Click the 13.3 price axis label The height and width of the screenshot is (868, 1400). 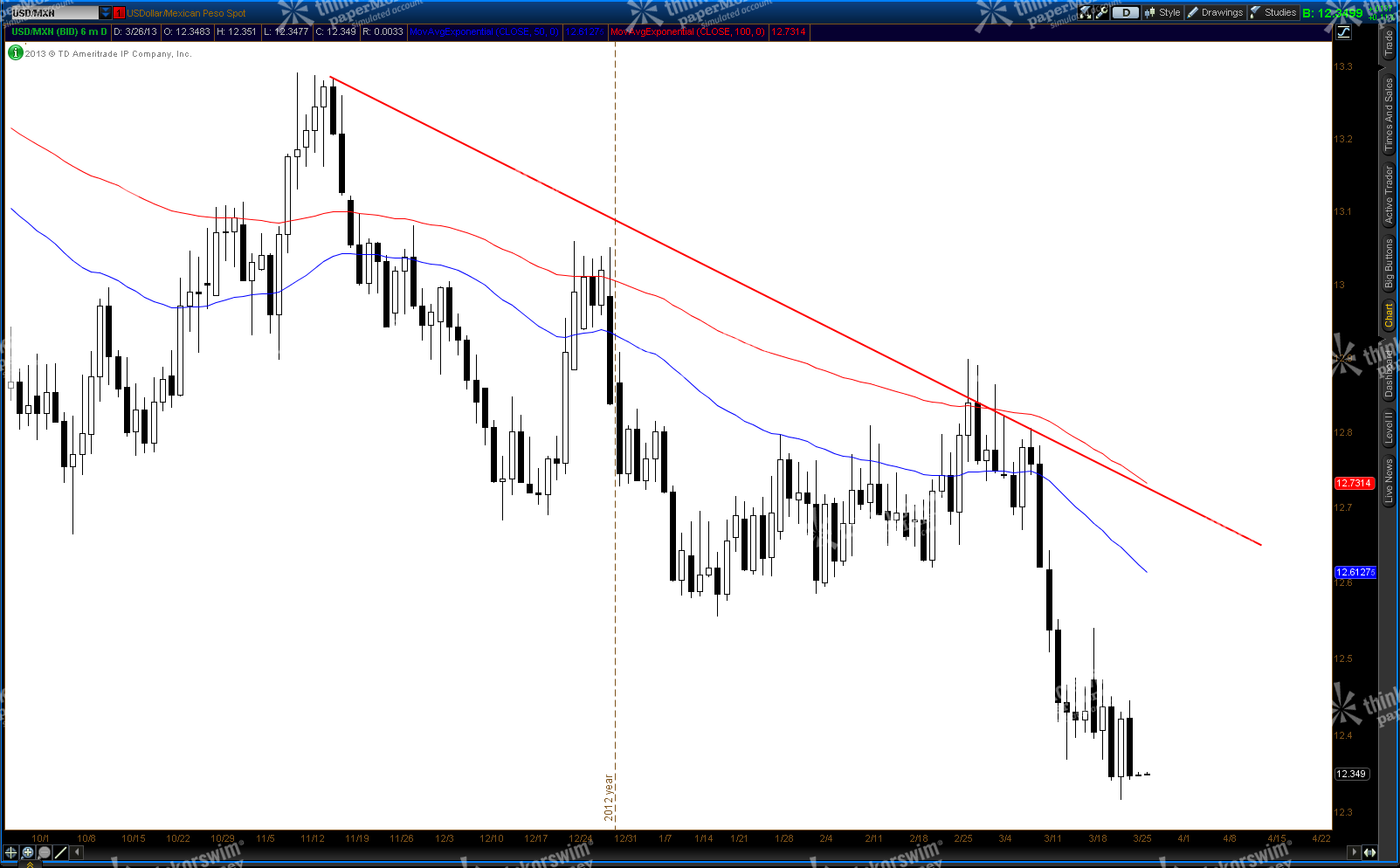[1343, 66]
